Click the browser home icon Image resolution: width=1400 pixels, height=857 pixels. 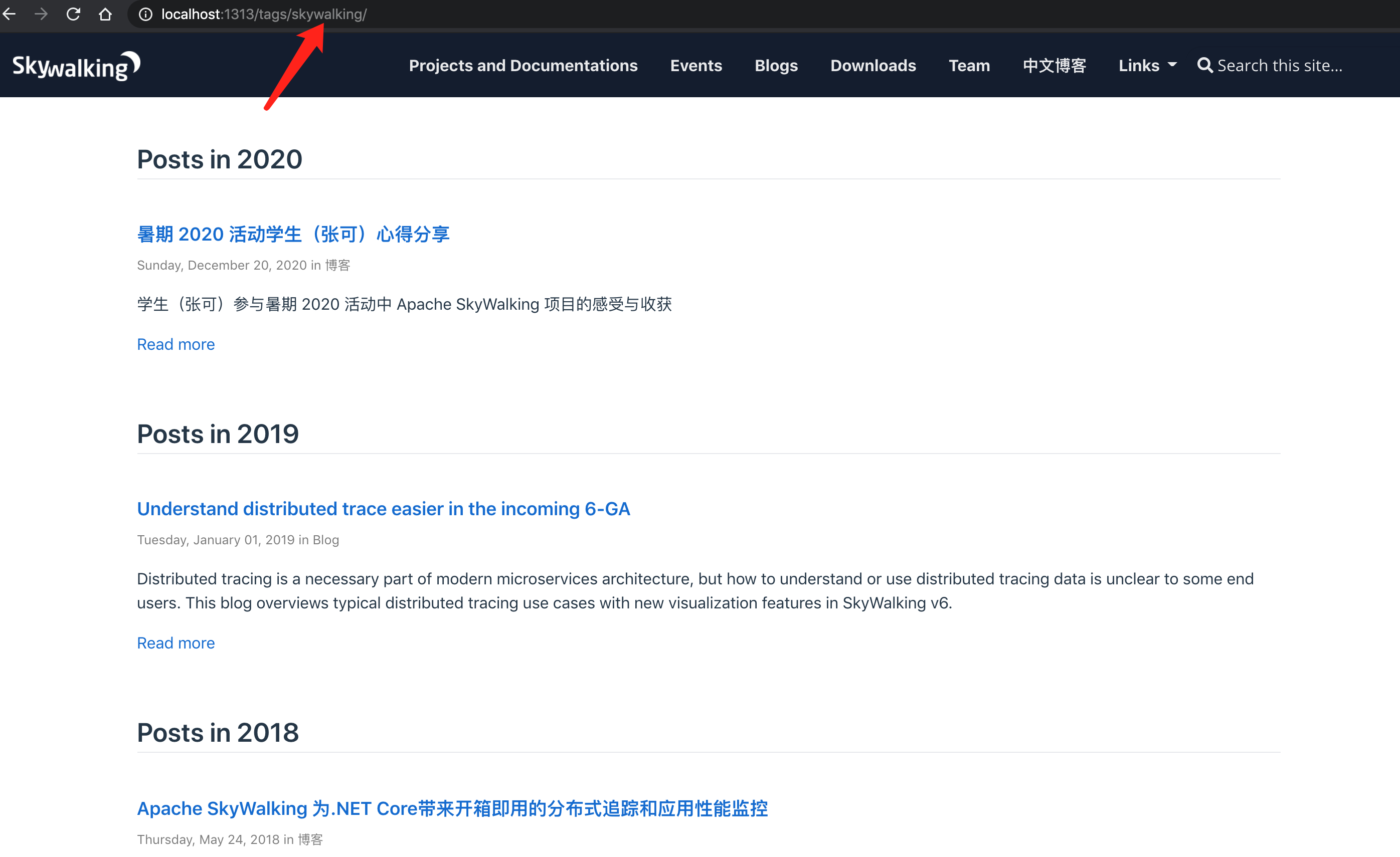[x=105, y=14]
